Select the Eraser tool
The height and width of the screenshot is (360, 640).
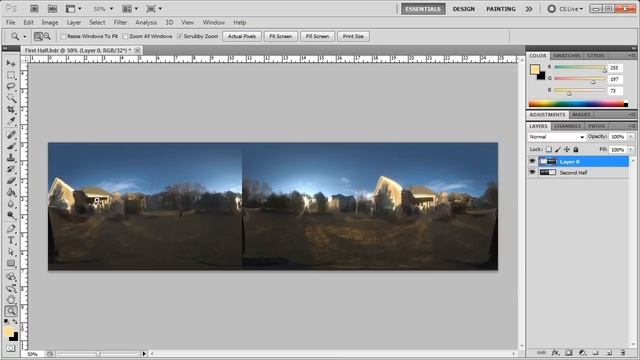(11, 180)
